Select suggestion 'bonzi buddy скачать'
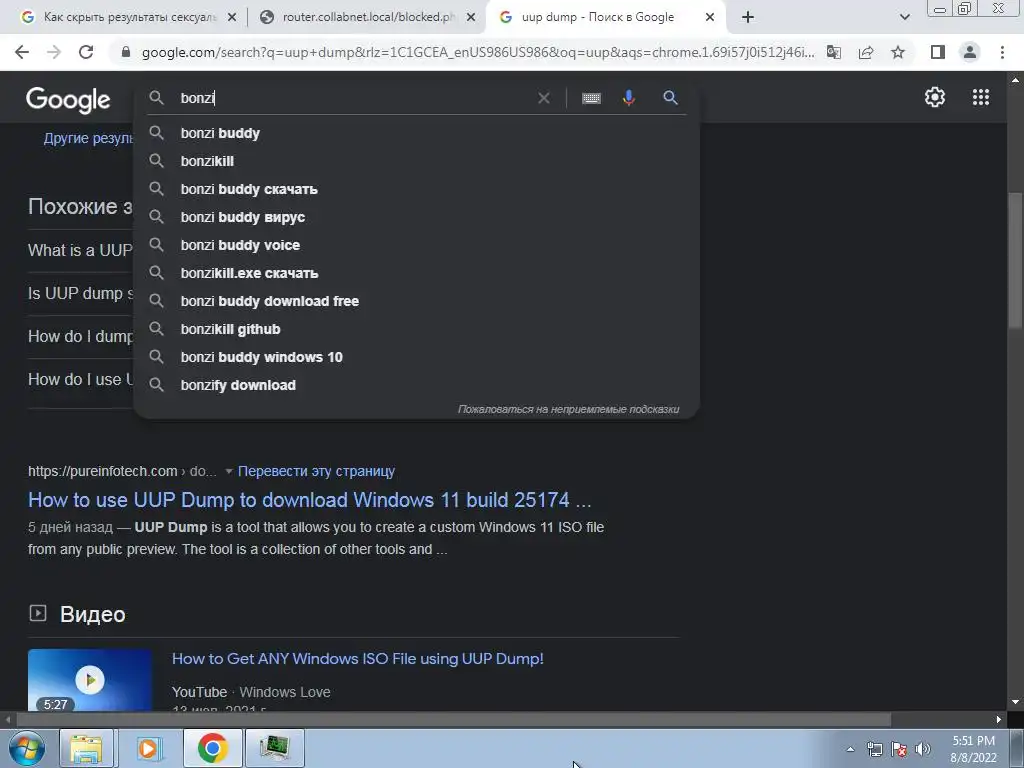 pyautogui.click(x=417, y=189)
